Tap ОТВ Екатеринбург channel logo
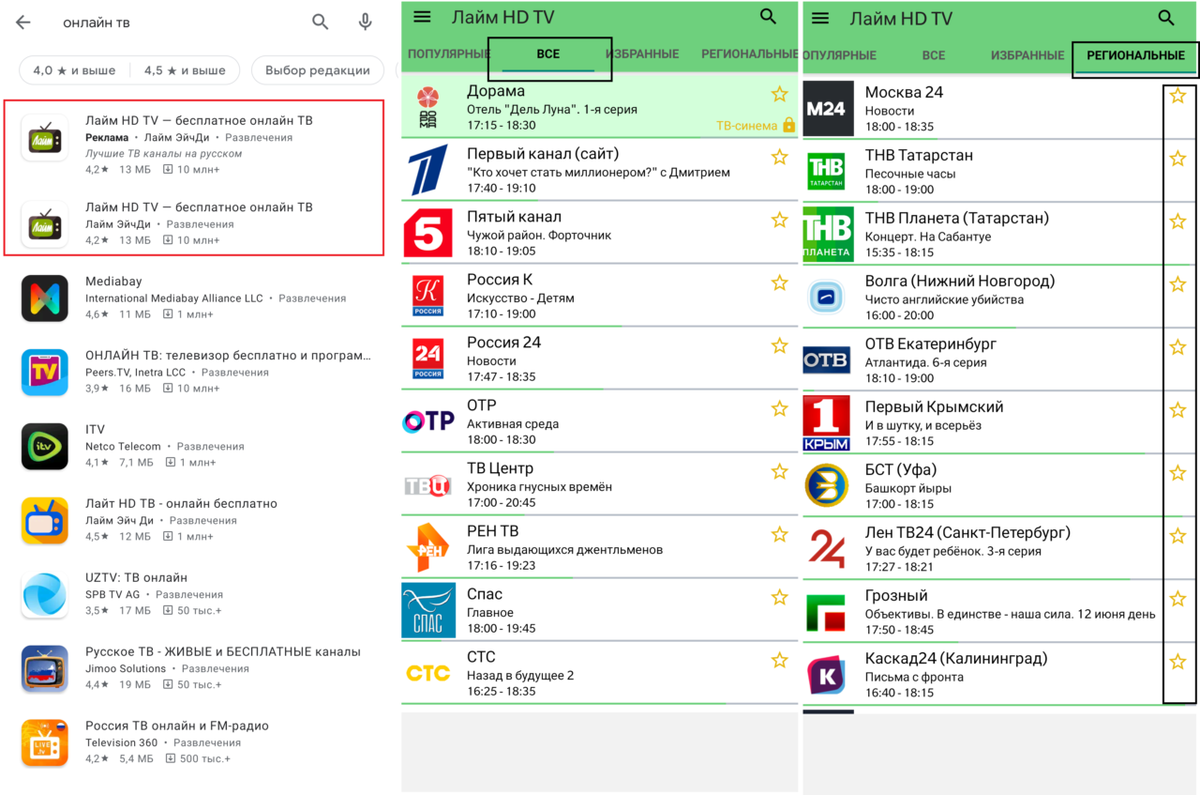The height and width of the screenshot is (795, 1200). click(827, 359)
